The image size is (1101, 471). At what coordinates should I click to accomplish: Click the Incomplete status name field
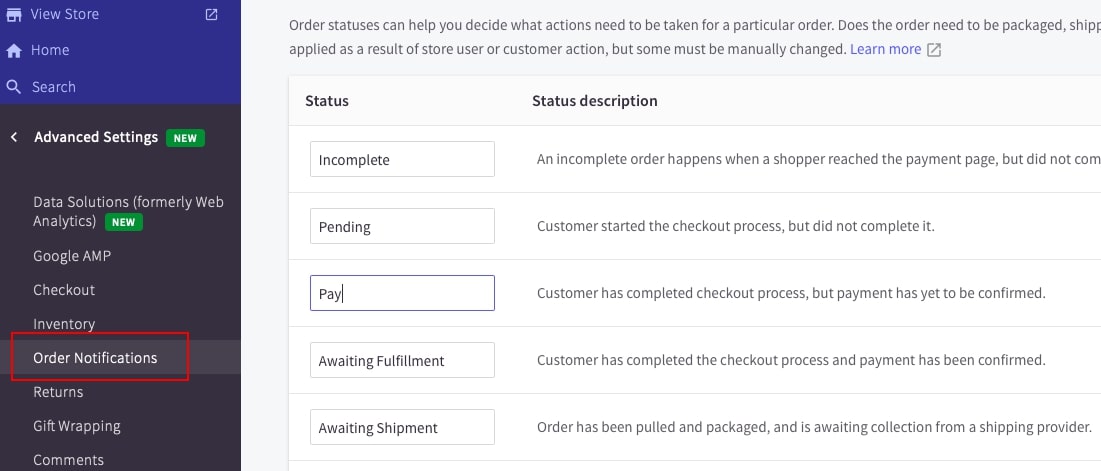[x=402, y=159]
